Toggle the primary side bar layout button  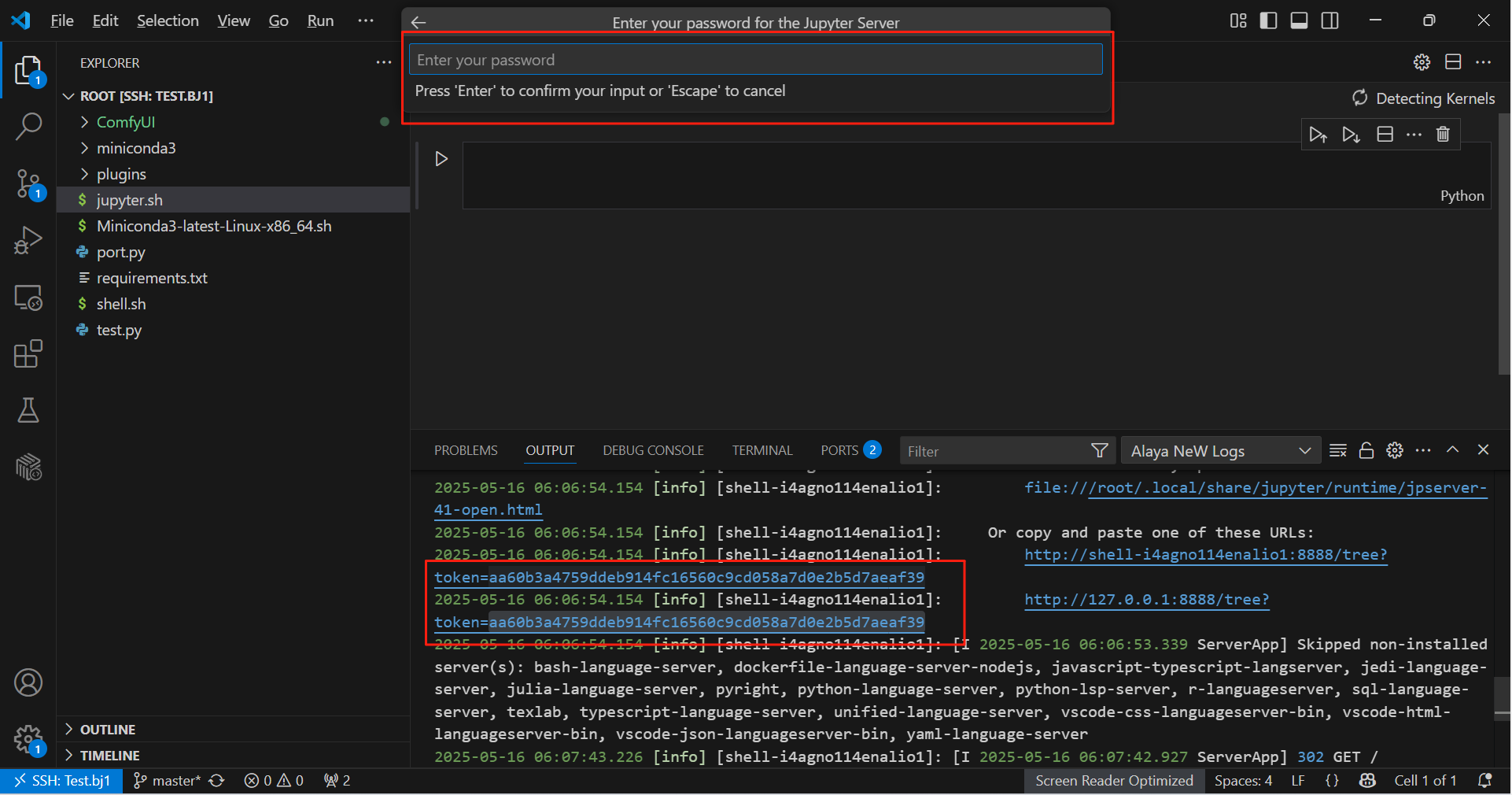point(1268,20)
